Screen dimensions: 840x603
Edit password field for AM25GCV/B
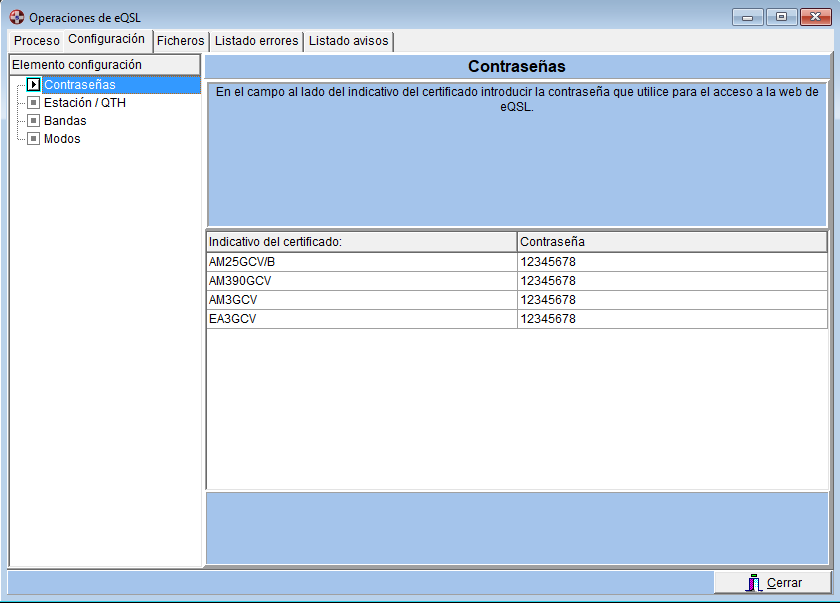click(671, 262)
